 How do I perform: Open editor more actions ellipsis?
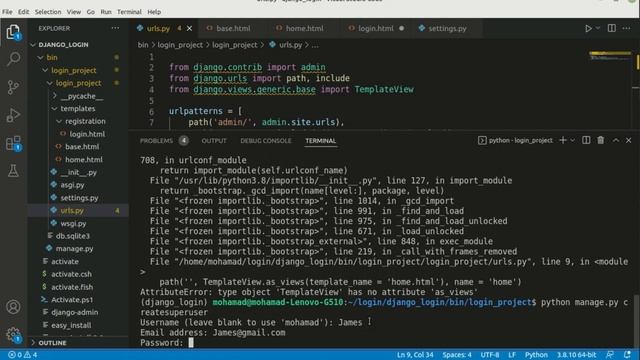click(x=627, y=28)
